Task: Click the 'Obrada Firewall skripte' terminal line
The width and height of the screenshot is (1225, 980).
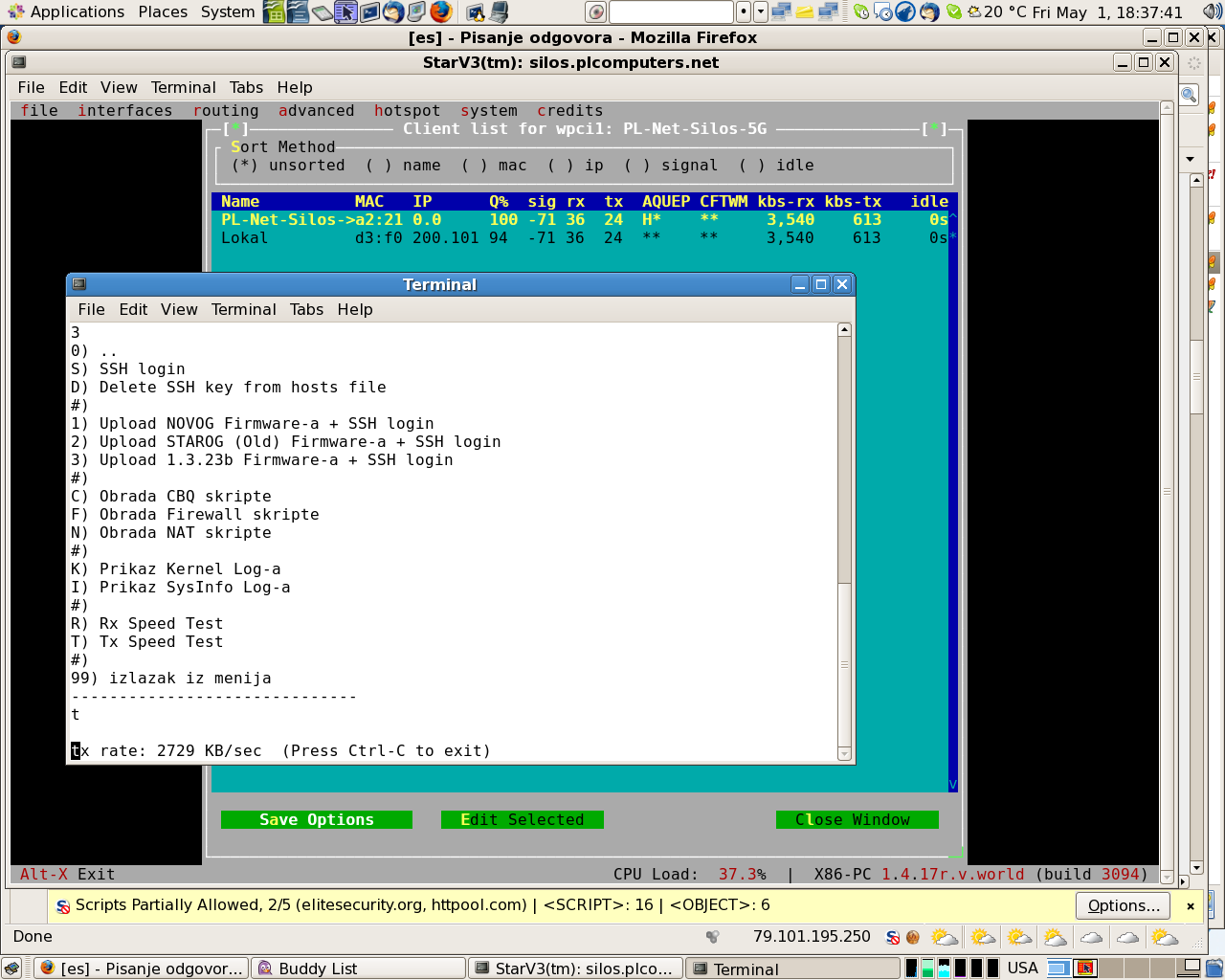Action: click(x=195, y=515)
